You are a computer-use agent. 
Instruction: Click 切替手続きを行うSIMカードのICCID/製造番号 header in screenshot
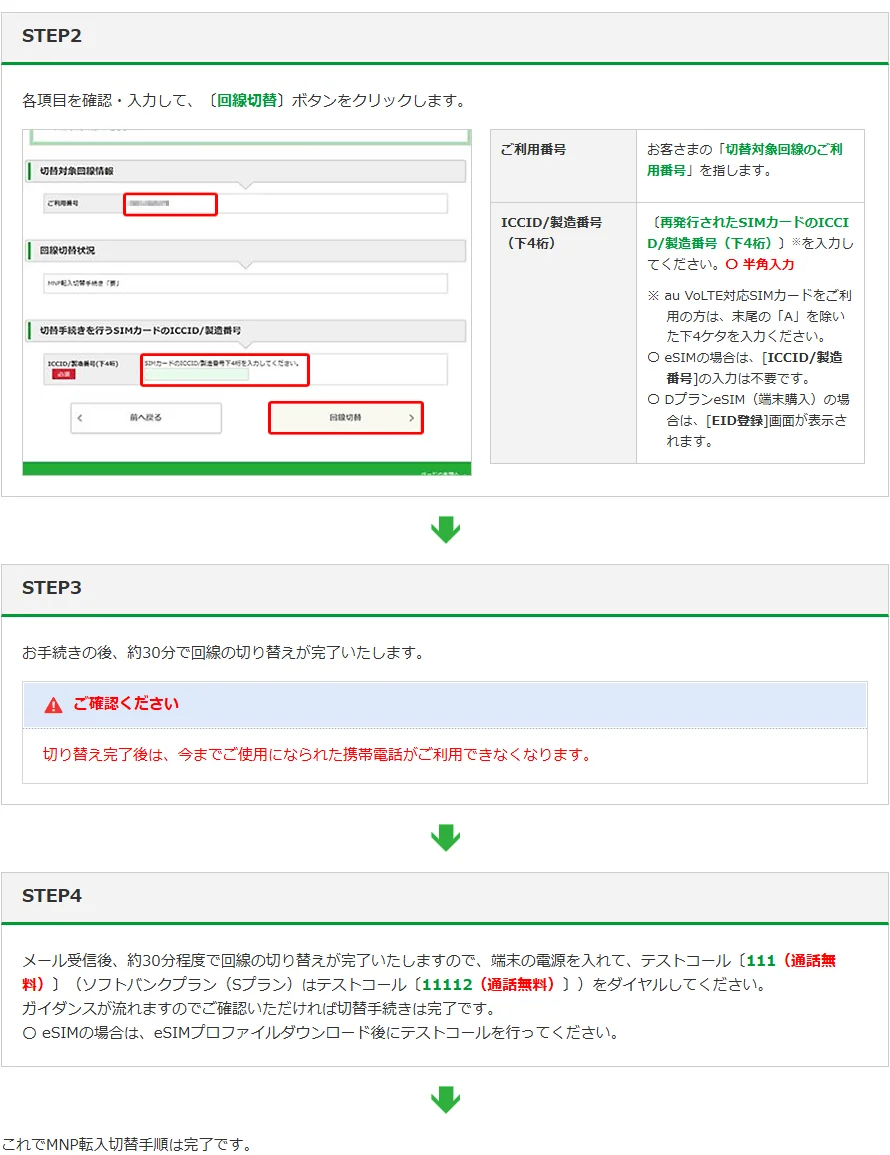click(246, 330)
